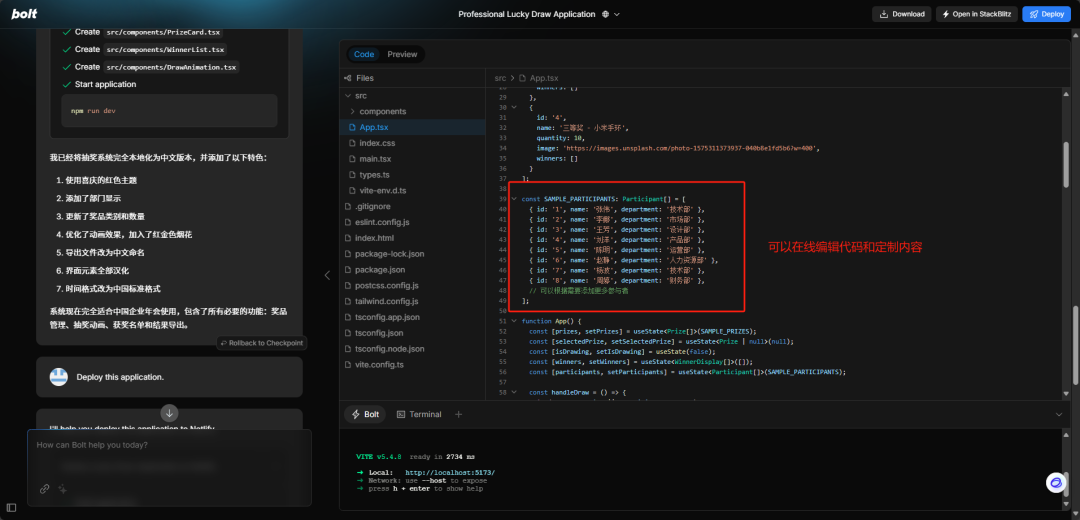Image resolution: width=1080 pixels, height=520 pixels.
Task: Open the project title dropdown chevron
Action: [617, 14]
